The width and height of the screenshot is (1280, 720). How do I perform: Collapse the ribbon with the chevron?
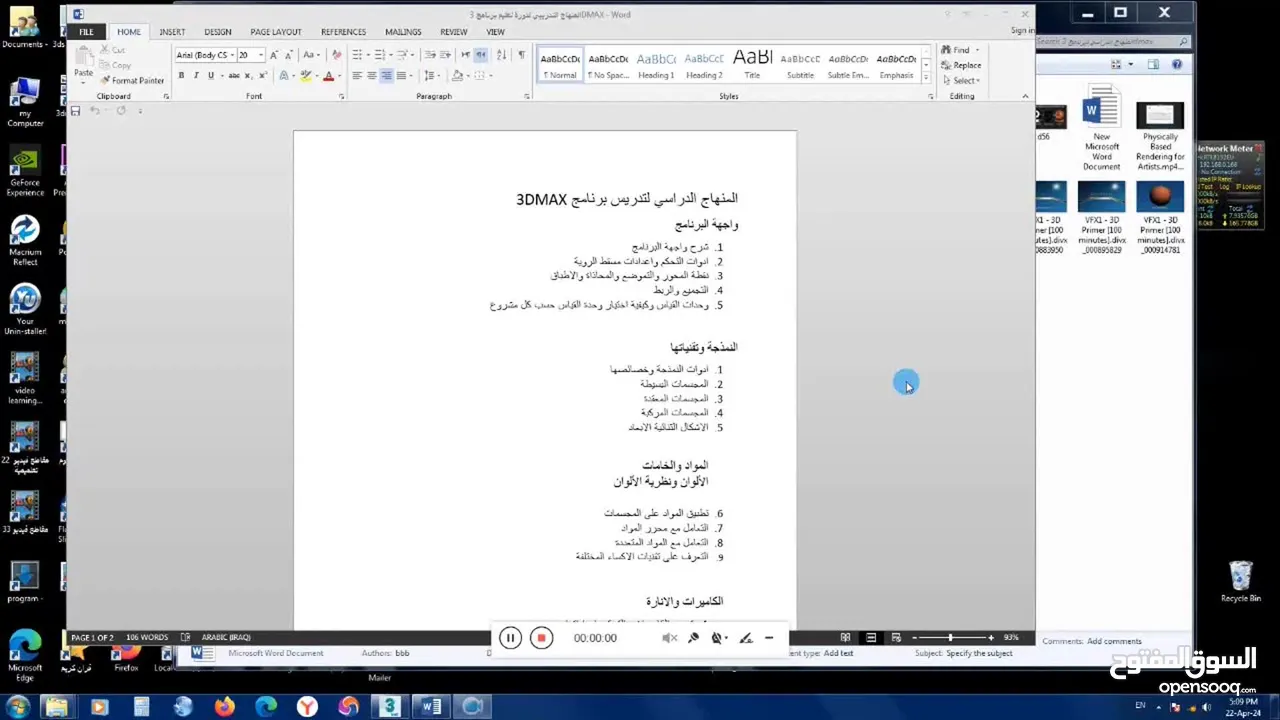click(x=1025, y=96)
